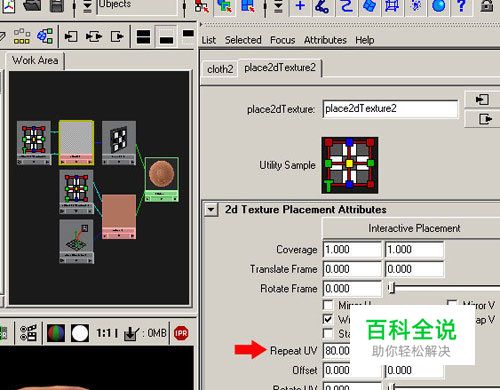Collapse 2d Texture Placement Attributes section
This screenshot has width=500, height=390.
[211, 210]
